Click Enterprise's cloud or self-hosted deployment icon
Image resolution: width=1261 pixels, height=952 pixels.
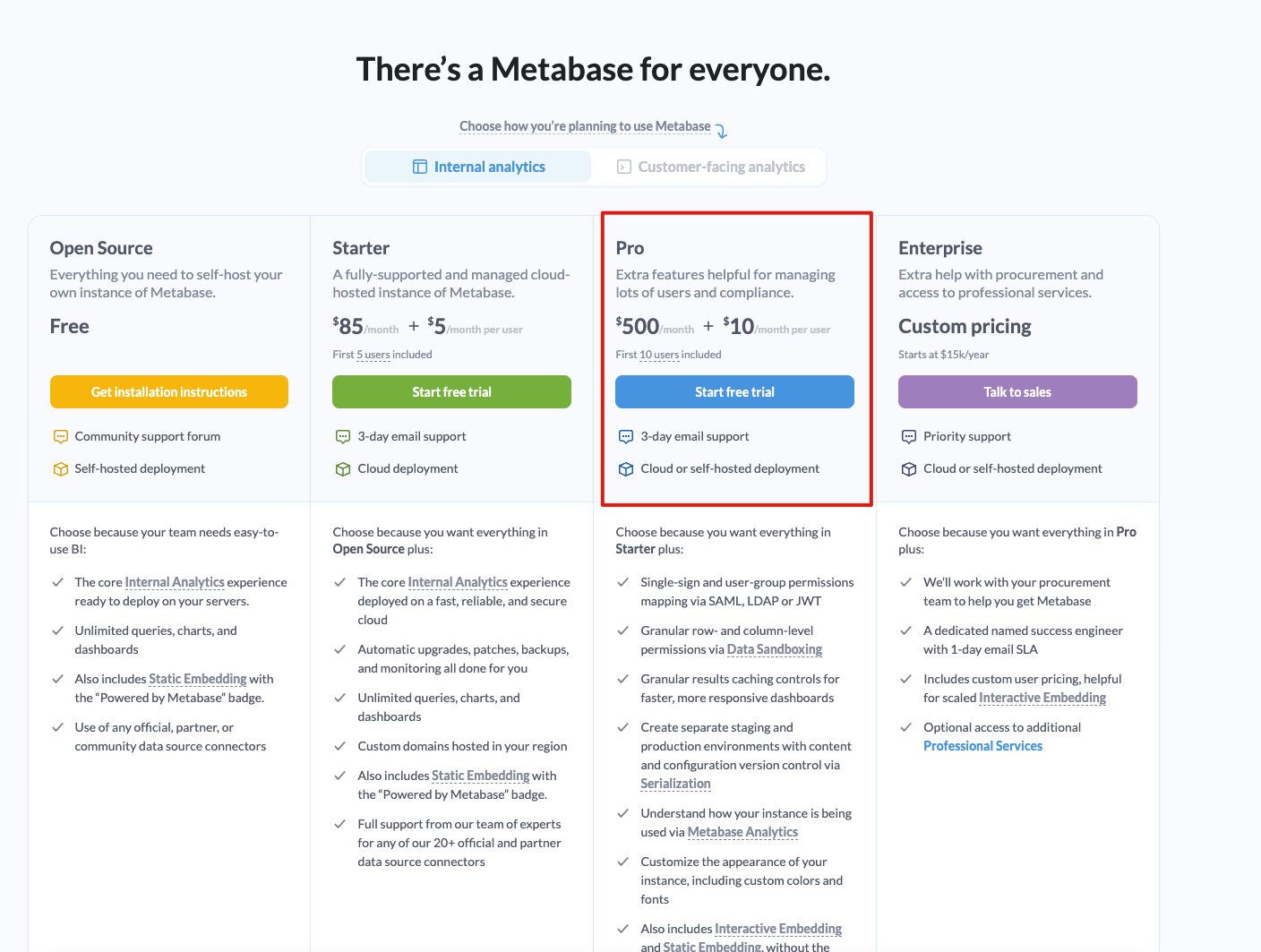pyautogui.click(x=909, y=469)
